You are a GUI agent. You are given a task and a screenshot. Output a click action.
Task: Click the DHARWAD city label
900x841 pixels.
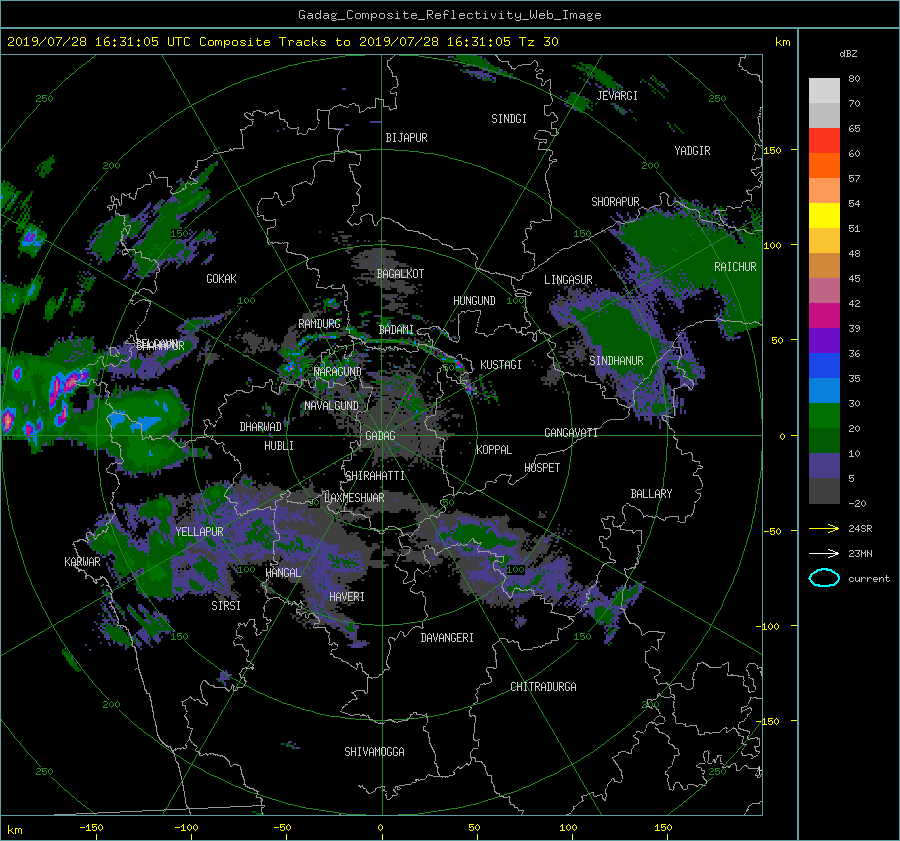pos(261,427)
